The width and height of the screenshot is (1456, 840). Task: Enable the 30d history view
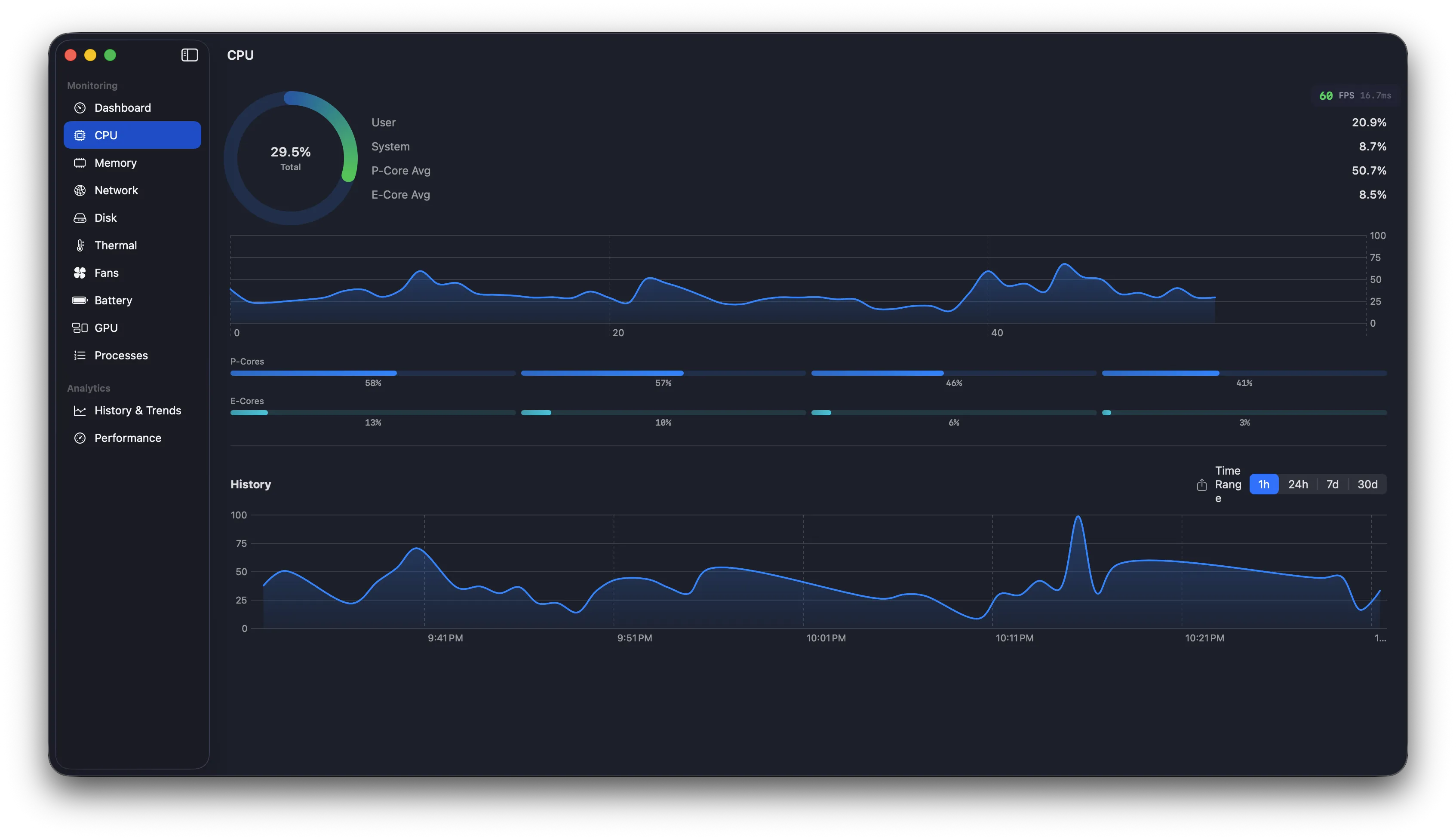[1367, 484]
